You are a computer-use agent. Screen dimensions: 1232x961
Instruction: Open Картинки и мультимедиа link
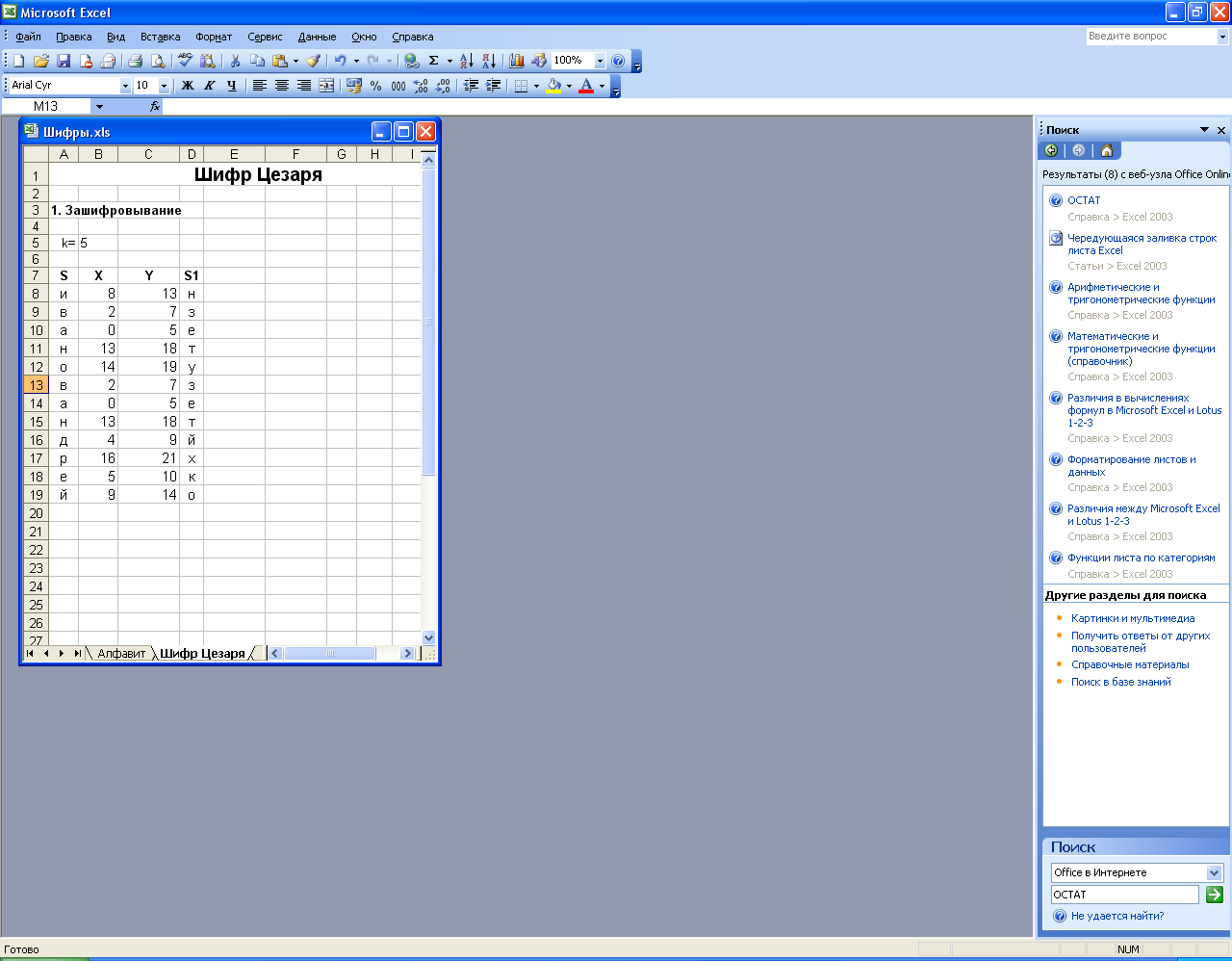coord(1133,618)
